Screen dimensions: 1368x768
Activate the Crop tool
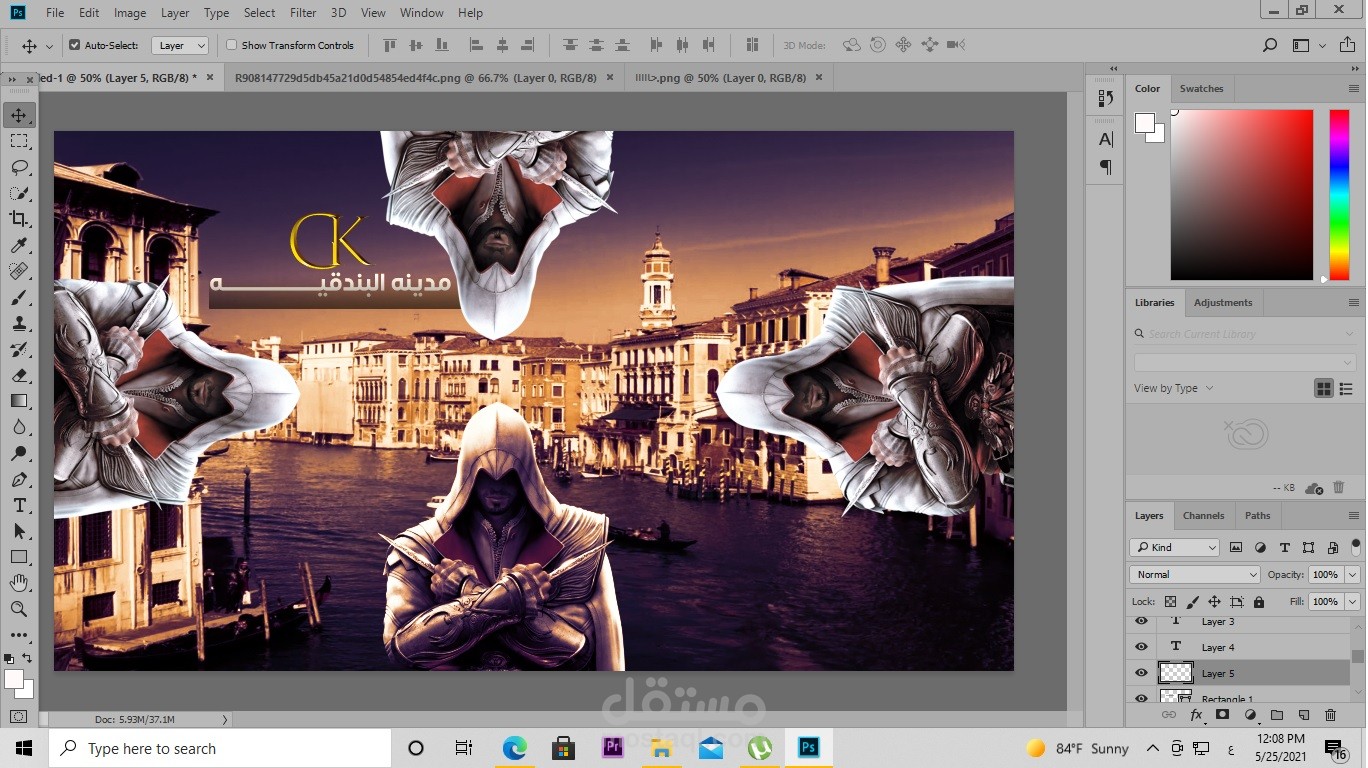point(19,219)
